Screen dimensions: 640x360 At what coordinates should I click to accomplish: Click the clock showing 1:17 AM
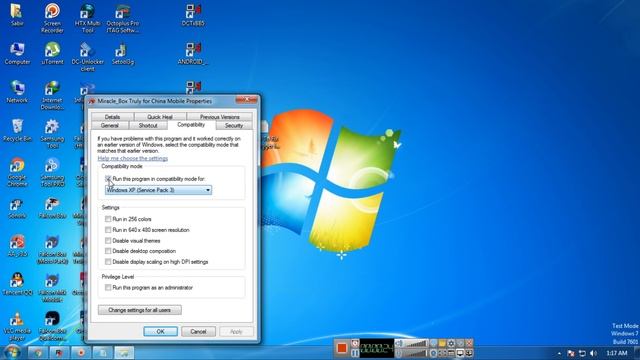point(616,353)
